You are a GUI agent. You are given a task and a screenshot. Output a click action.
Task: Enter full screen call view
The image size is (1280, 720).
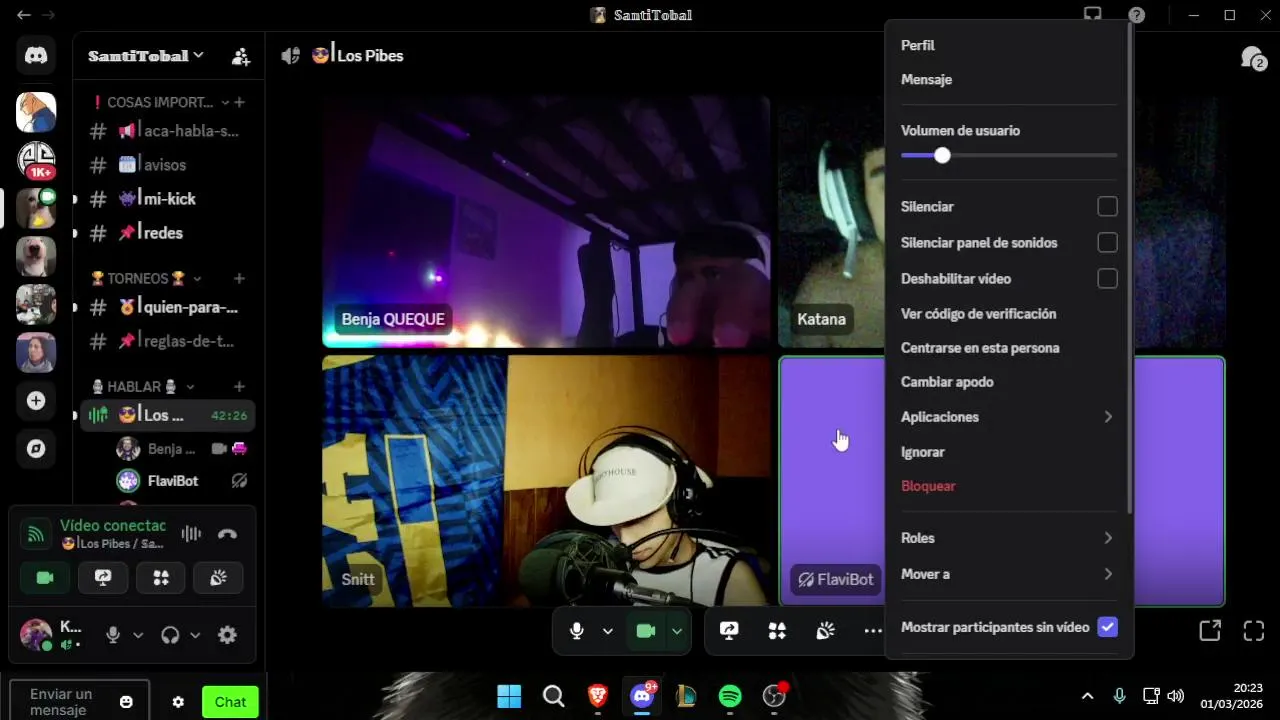pos(1254,631)
